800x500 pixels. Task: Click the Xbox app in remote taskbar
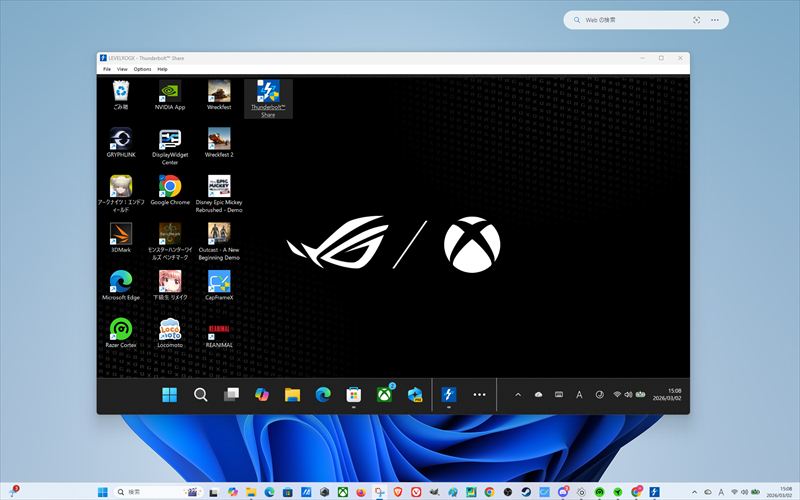pos(384,394)
